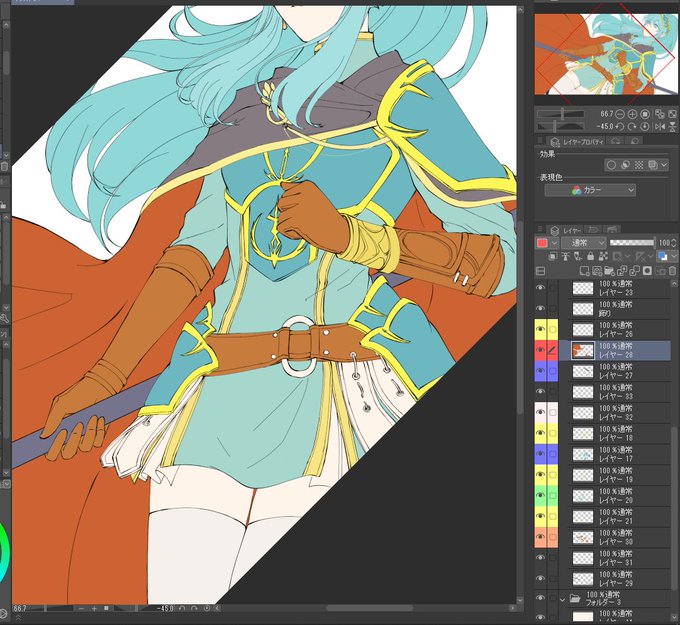This screenshot has width=680, height=625.
Task: Open ruler display range dropdown arrow
Action: pyautogui.click(x=651, y=257)
